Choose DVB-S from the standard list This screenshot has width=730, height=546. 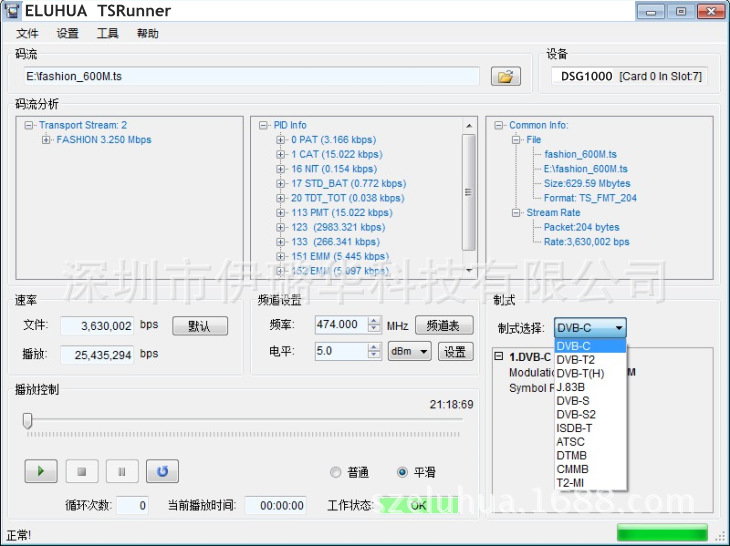pos(590,401)
